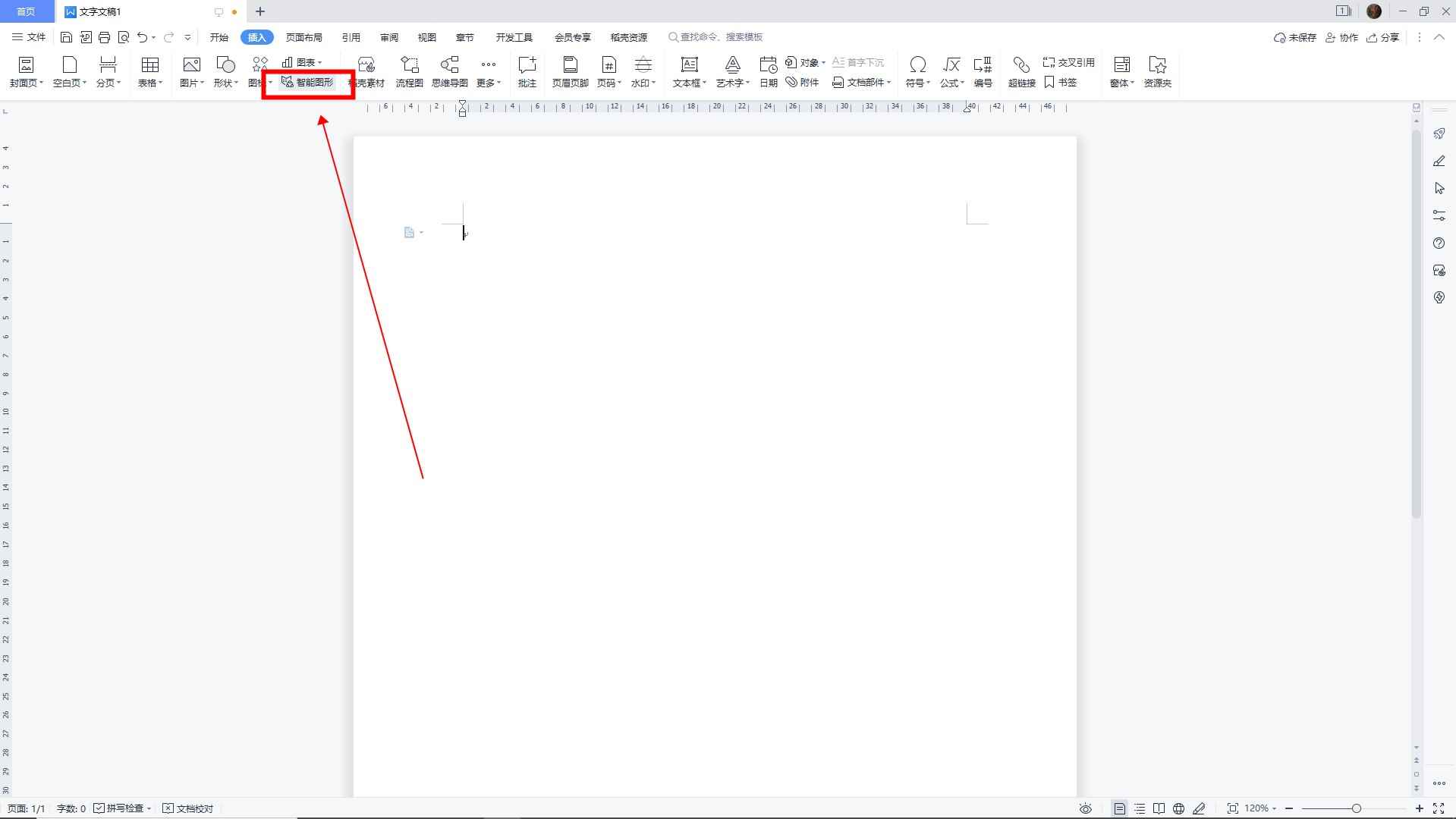The width and height of the screenshot is (1456, 819).
Task: Click the 批注 comment icon
Action: click(527, 72)
